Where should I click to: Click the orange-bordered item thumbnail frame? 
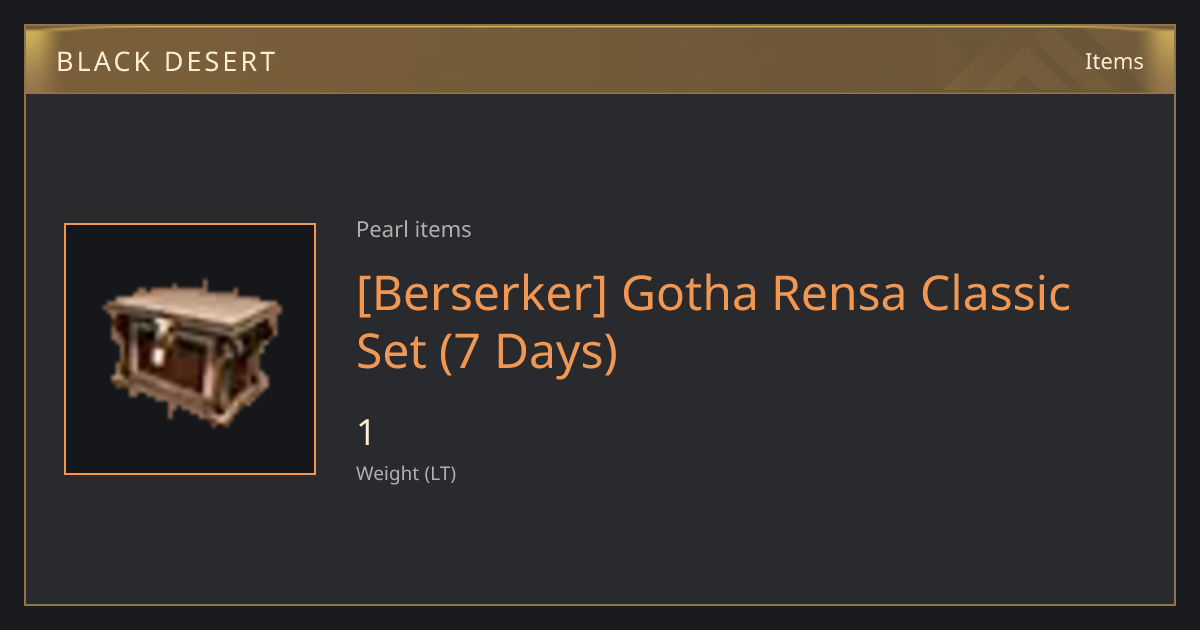point(190,349)
